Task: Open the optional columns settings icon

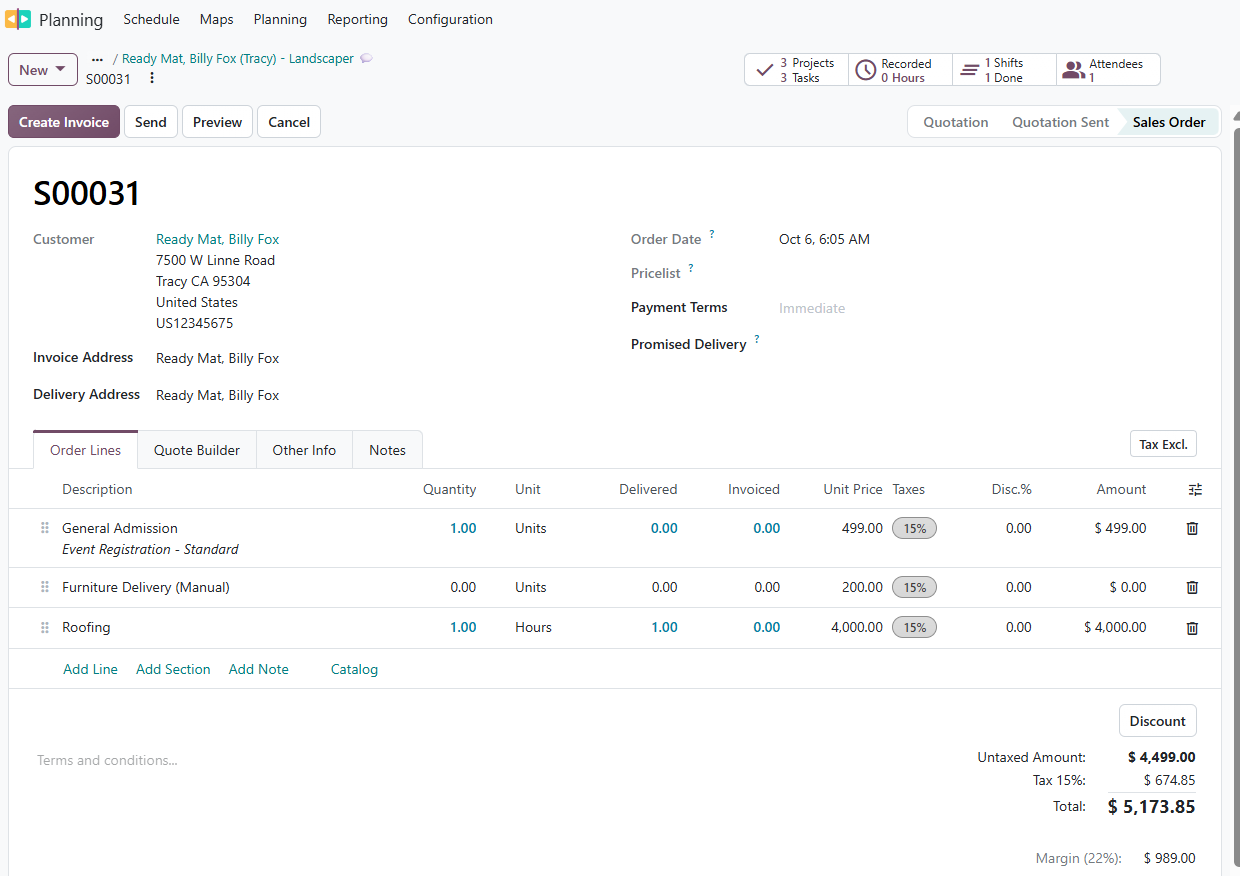Action: 1195,489
